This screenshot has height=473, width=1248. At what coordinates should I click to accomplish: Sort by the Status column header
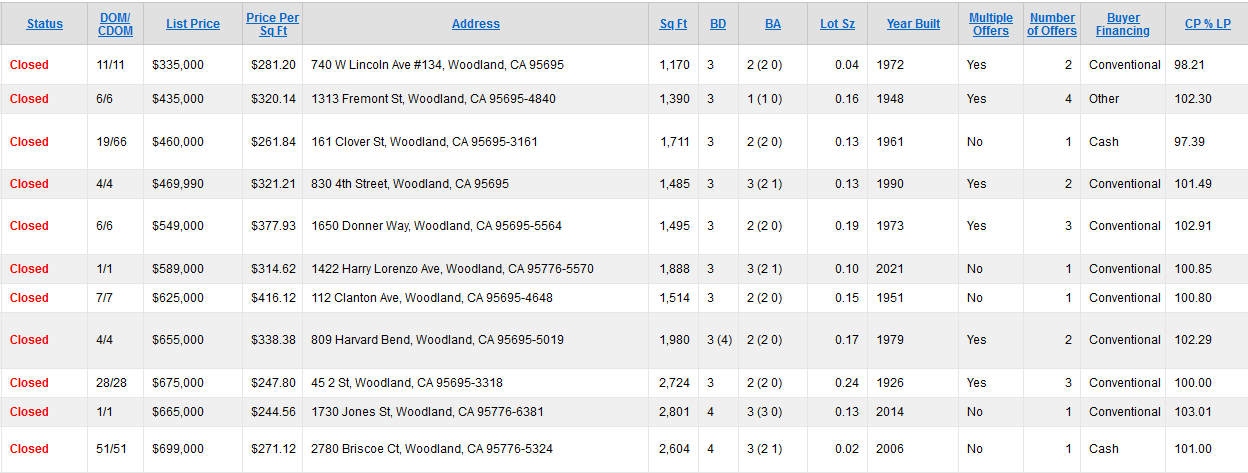[44, 24]
